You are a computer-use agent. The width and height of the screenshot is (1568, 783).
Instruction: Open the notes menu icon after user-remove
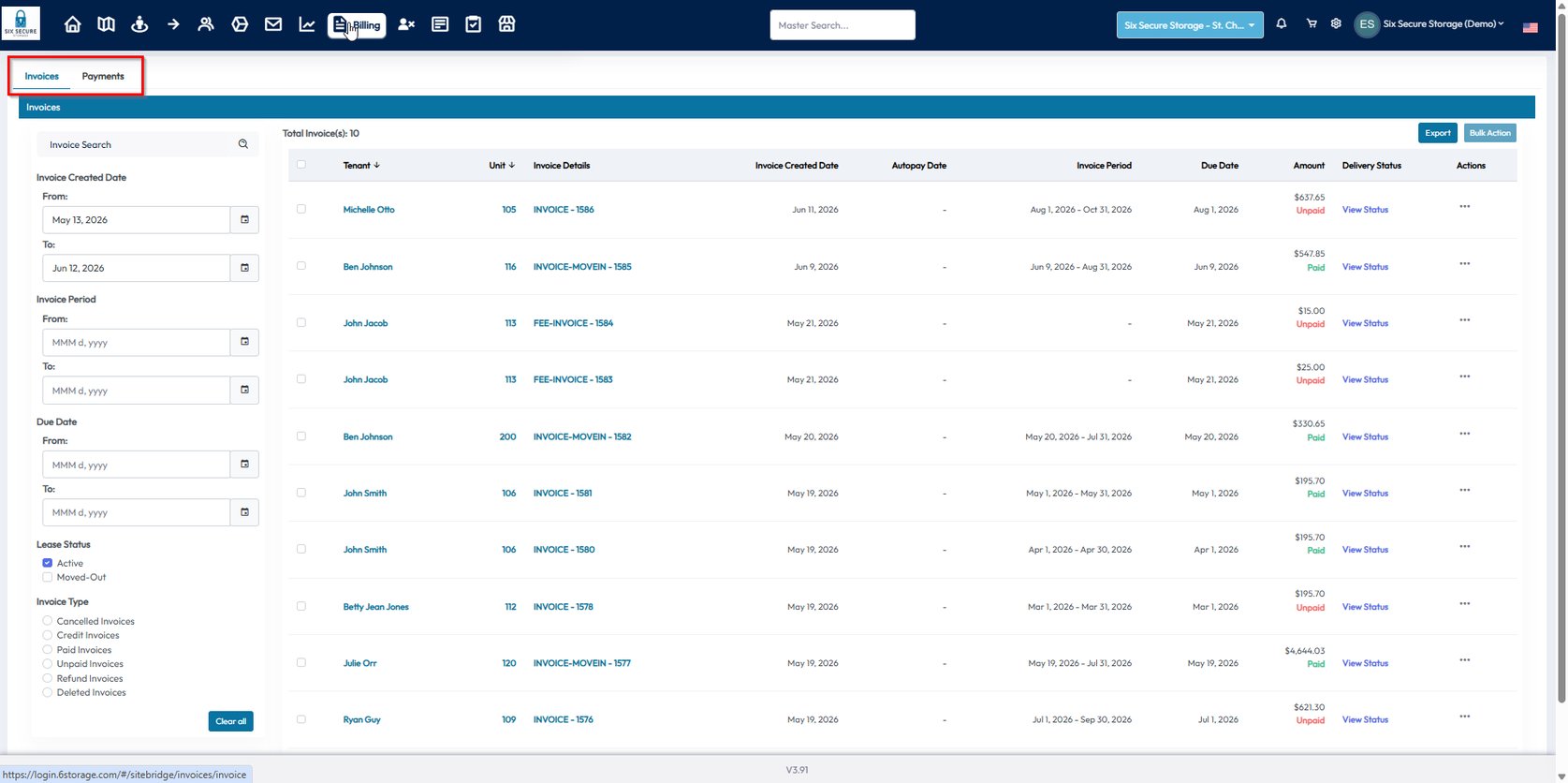[x=440, y=24]
